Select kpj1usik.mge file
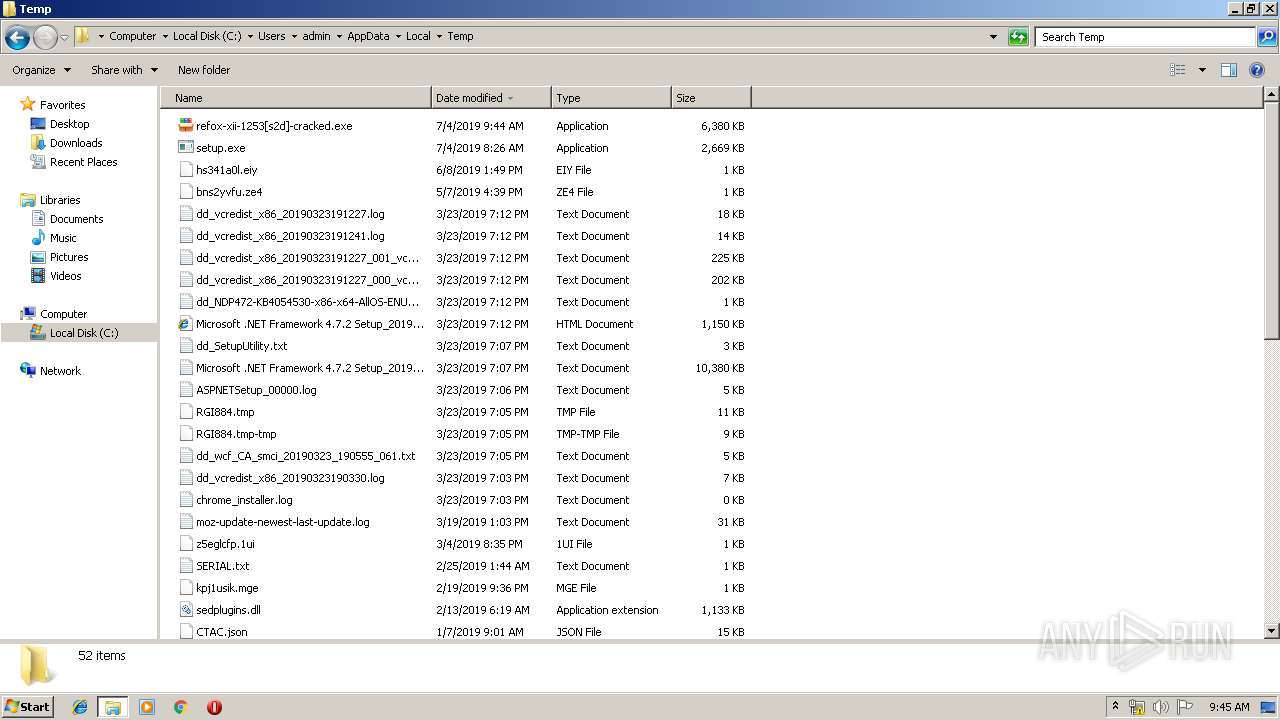 click(227, 588)
